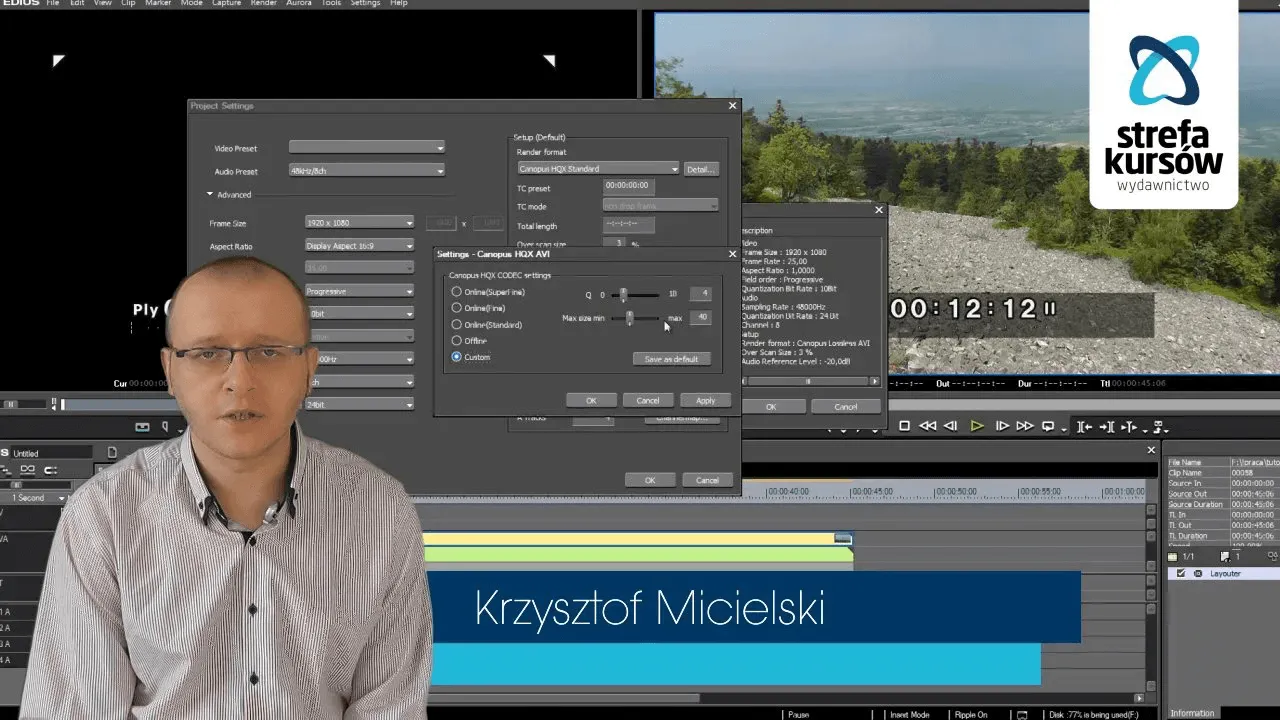Open the Render format dropdown
Screen dimensions: 1280x720
(x=674, y=169)
